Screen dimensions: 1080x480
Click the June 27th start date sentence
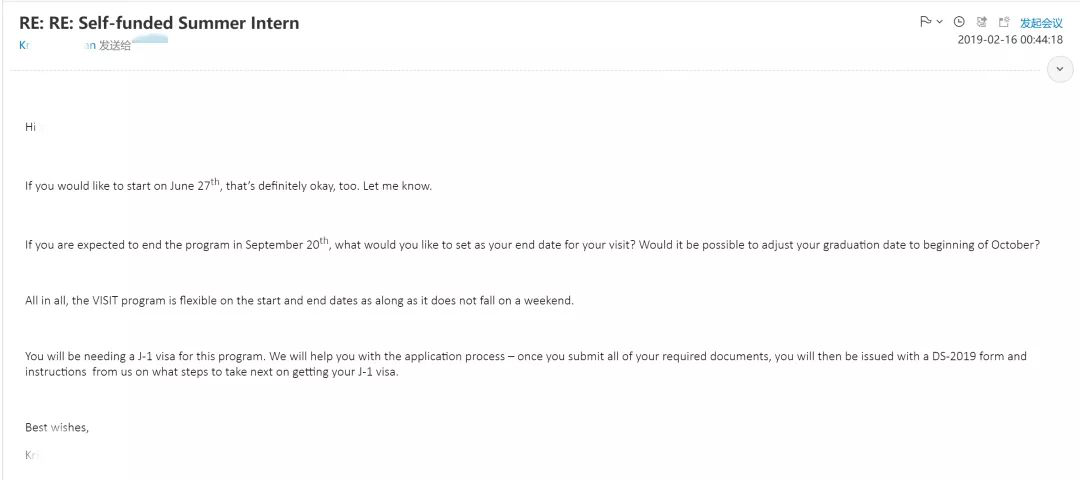pos(229,185)
